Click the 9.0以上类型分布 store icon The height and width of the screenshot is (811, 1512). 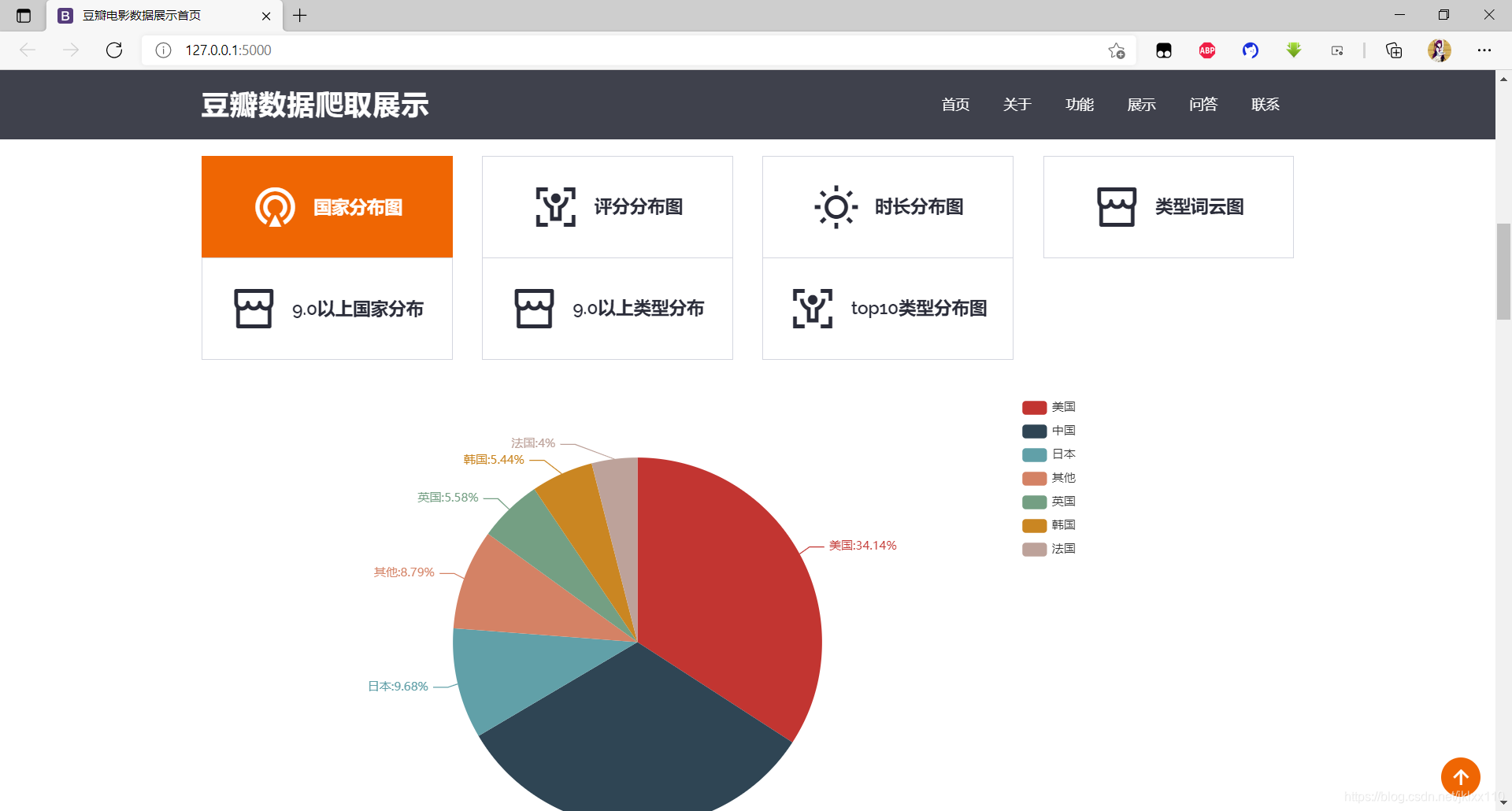(535, 309)
